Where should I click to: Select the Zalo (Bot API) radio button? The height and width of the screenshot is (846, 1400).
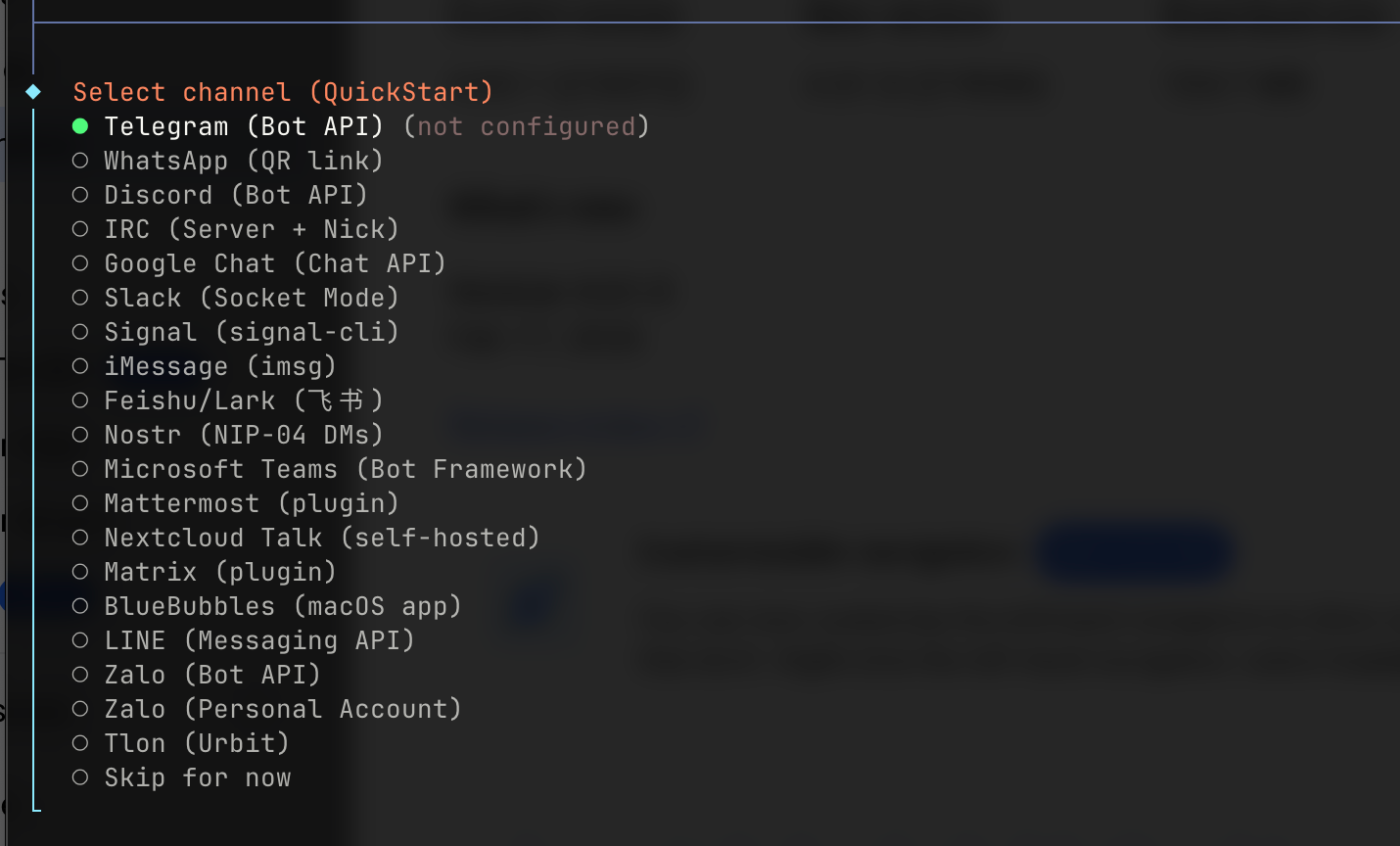[80, 675]
